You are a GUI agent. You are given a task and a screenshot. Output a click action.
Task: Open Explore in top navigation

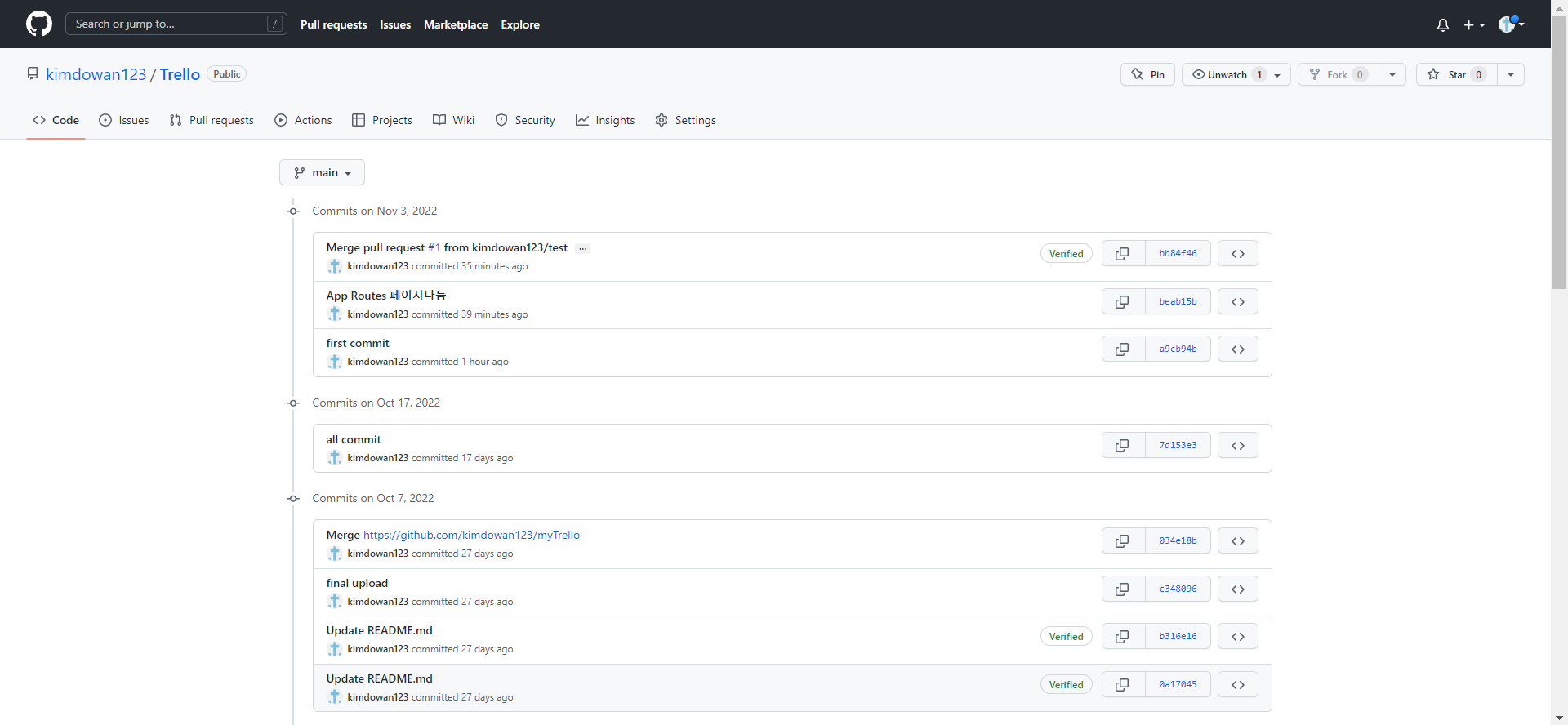click(520, 24)
